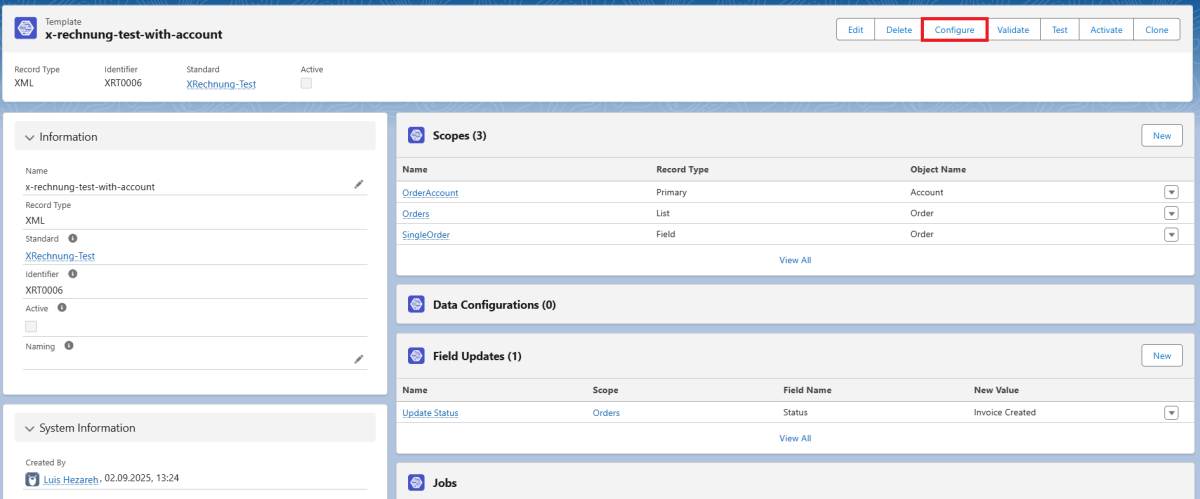Collapse the Information section
This screenshot has height=499, width=1200.
coord(30,137)
